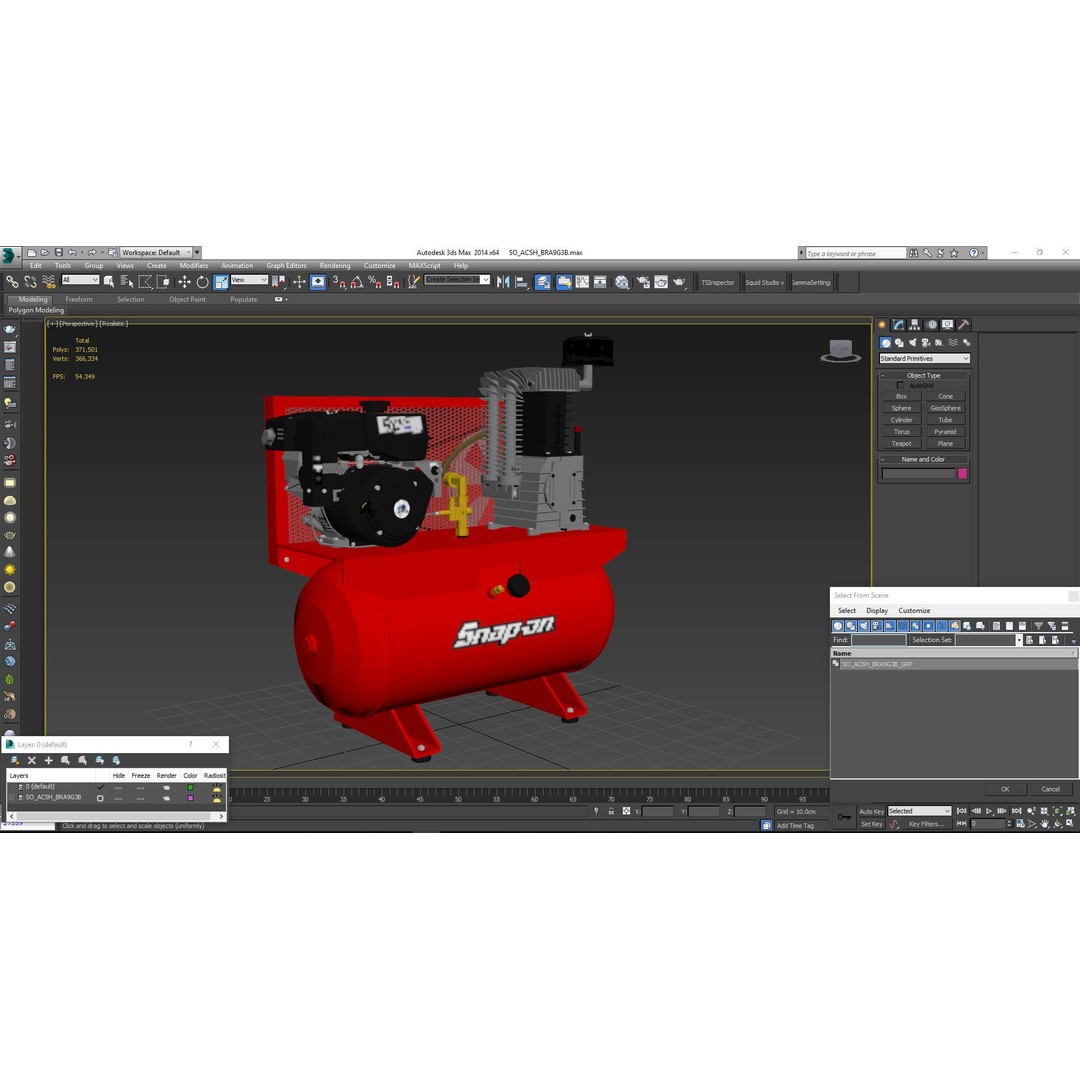
Task: Activate Select and Uniform Scale tool
Action: [x=220, y=282]
